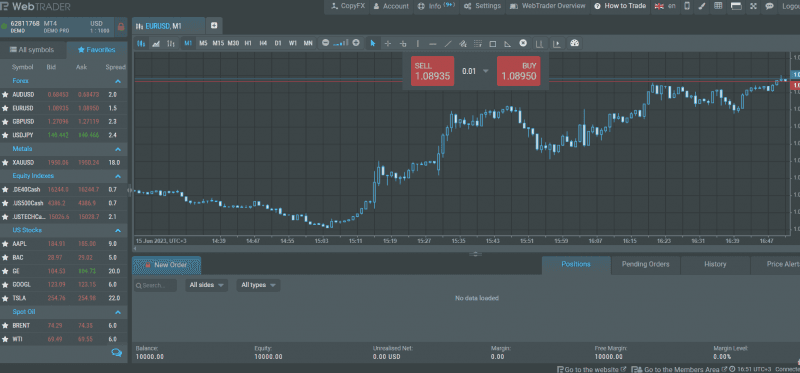800x373 pixels.
Task: Follow the Go to the website link
Action: 591,369
